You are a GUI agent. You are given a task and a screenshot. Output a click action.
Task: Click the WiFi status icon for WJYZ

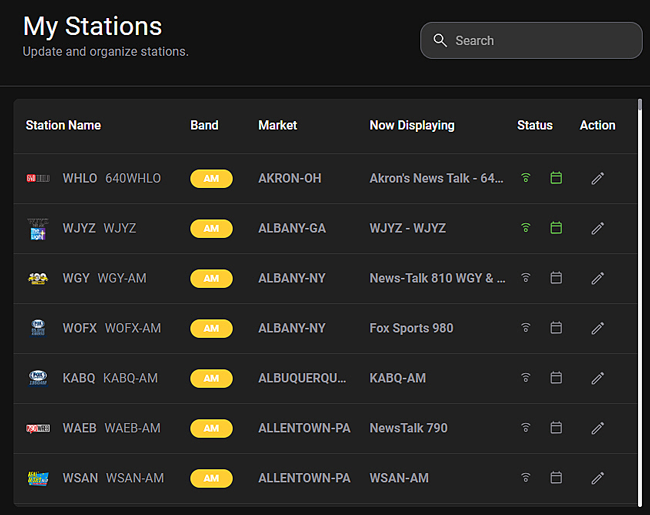coord(525,228)
